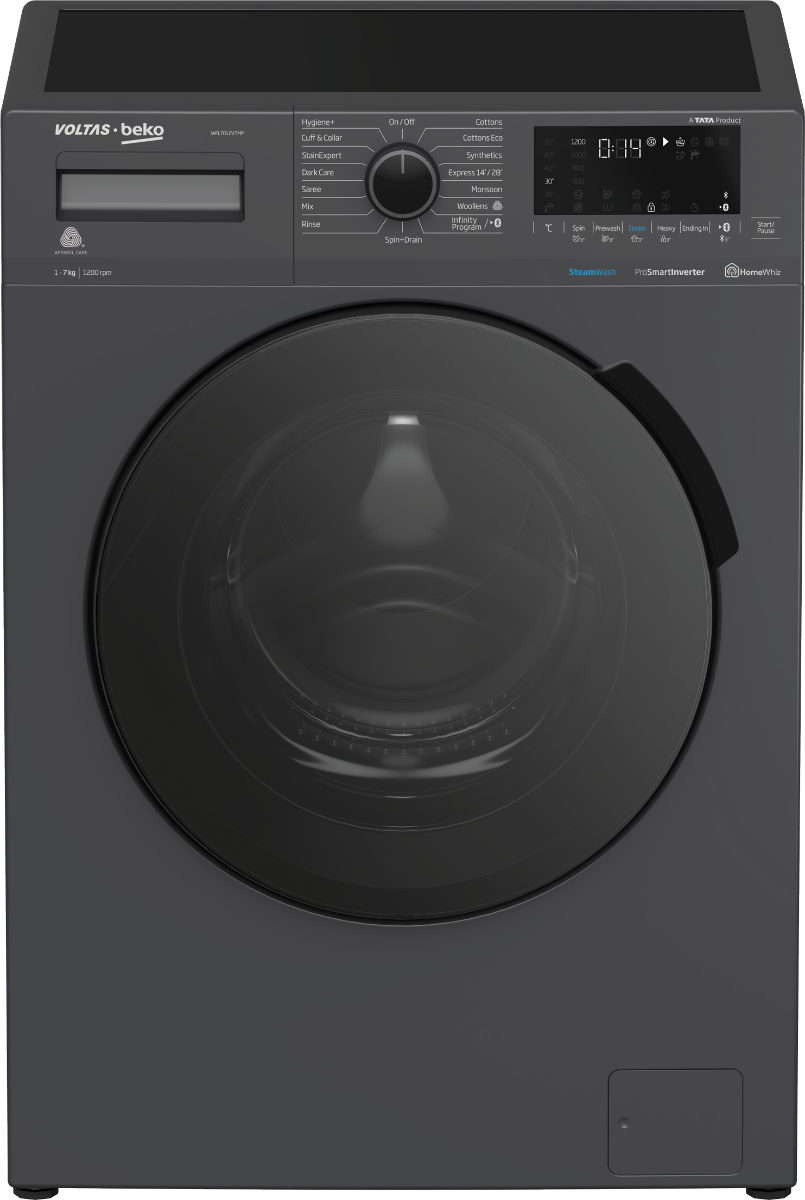This screenshot has height=1200, width=805.
Task: Click the Woollens wool icon
Action: tap(497, 206)
